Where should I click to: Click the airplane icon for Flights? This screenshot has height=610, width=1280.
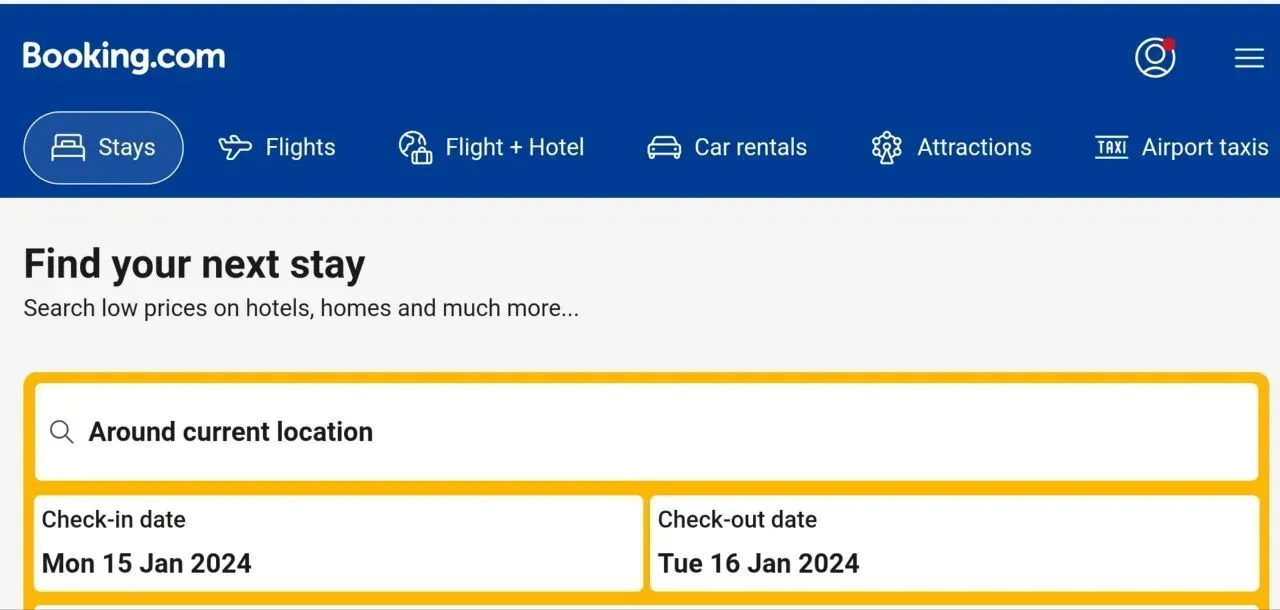[x=235, y=148]
